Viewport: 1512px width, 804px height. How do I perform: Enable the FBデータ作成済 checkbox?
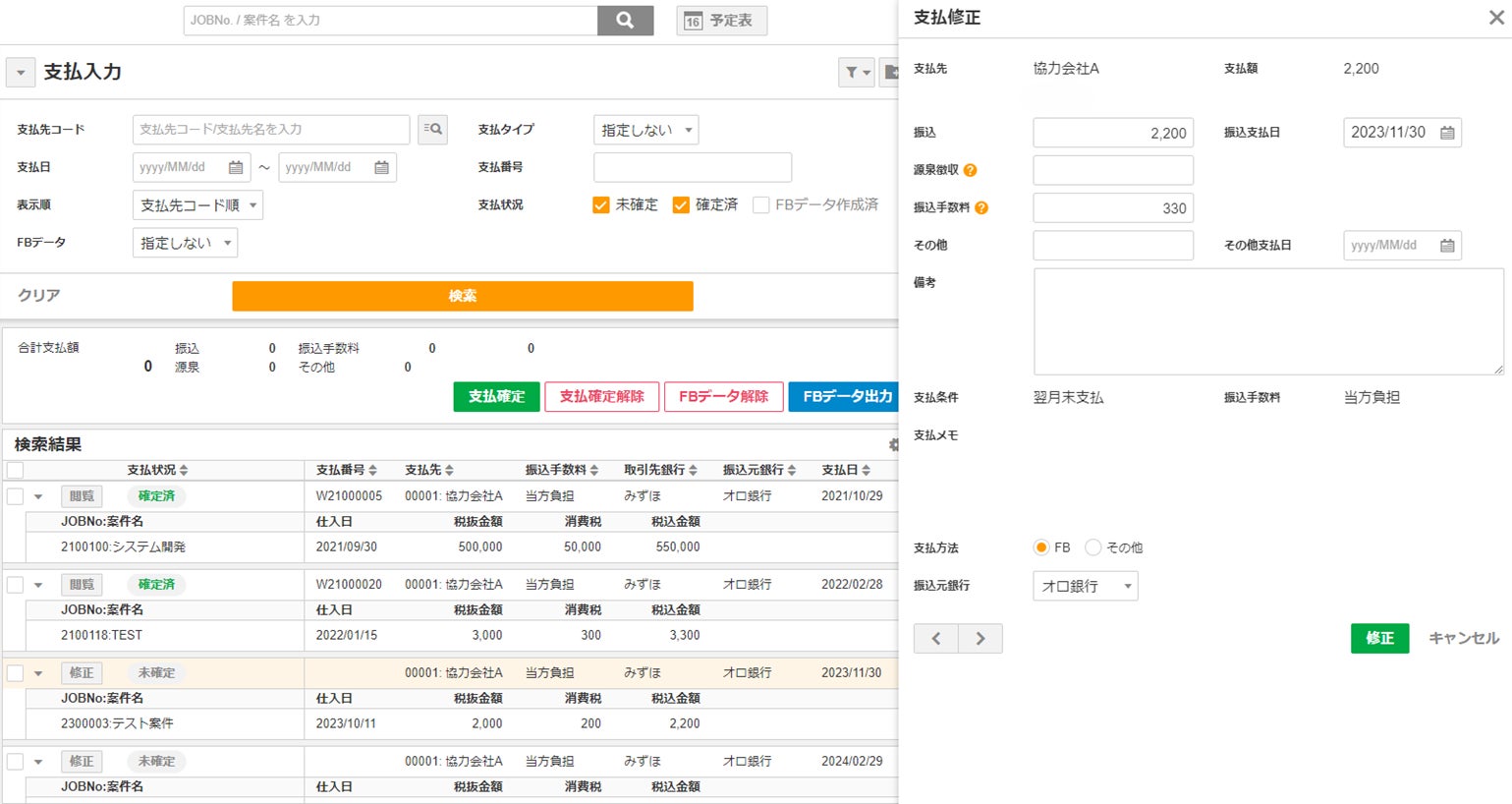[x=760, y=205]
